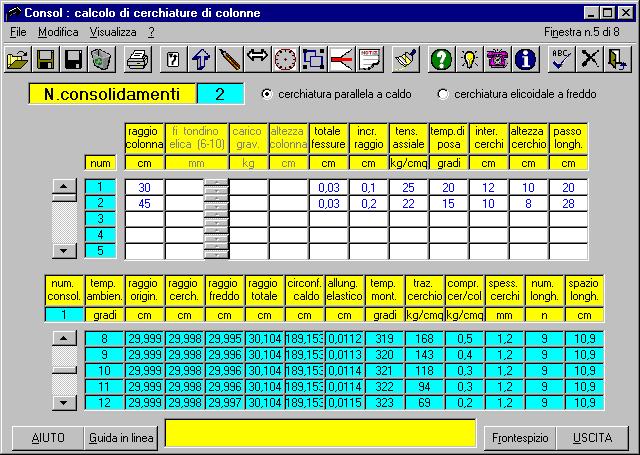The image size is (640, 455).
Task: Click the ABC spell check icon
Action: pos(563,60)
